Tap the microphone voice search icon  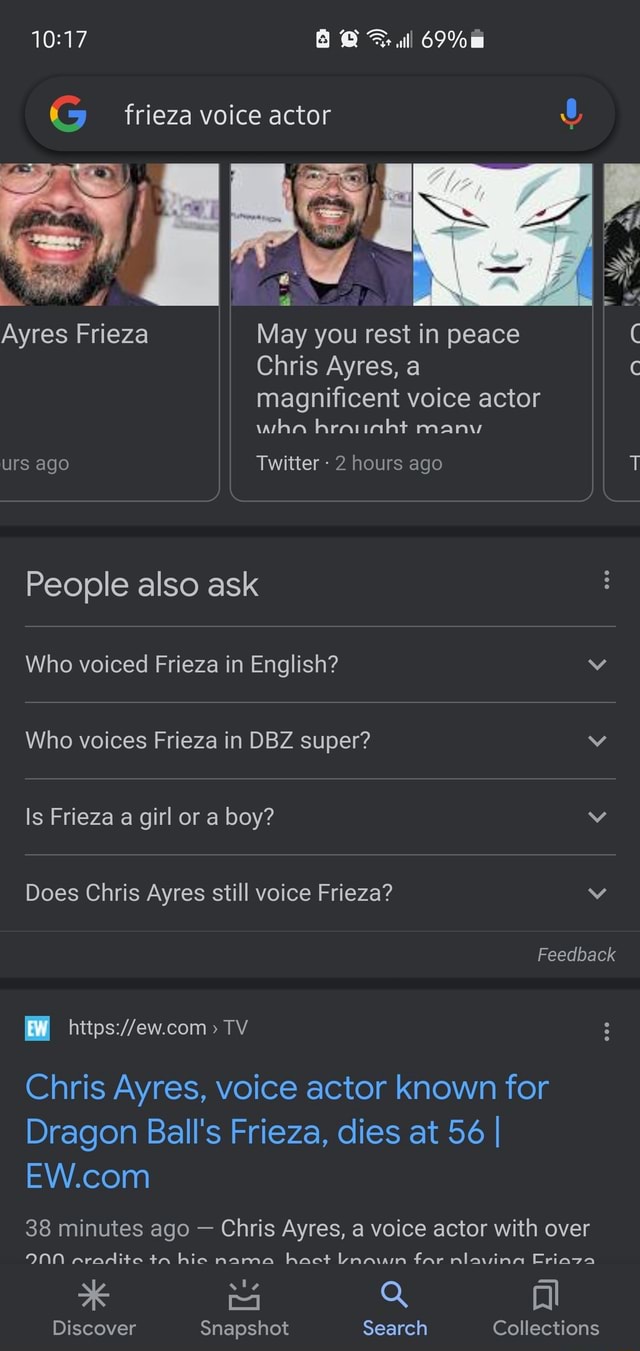coord(570,114)
